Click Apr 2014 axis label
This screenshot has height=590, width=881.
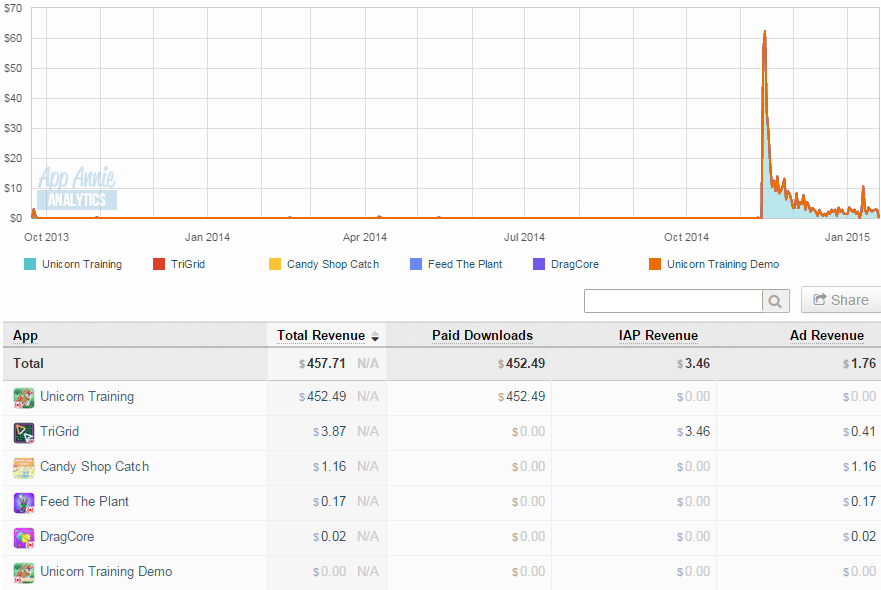pos(365,237)
